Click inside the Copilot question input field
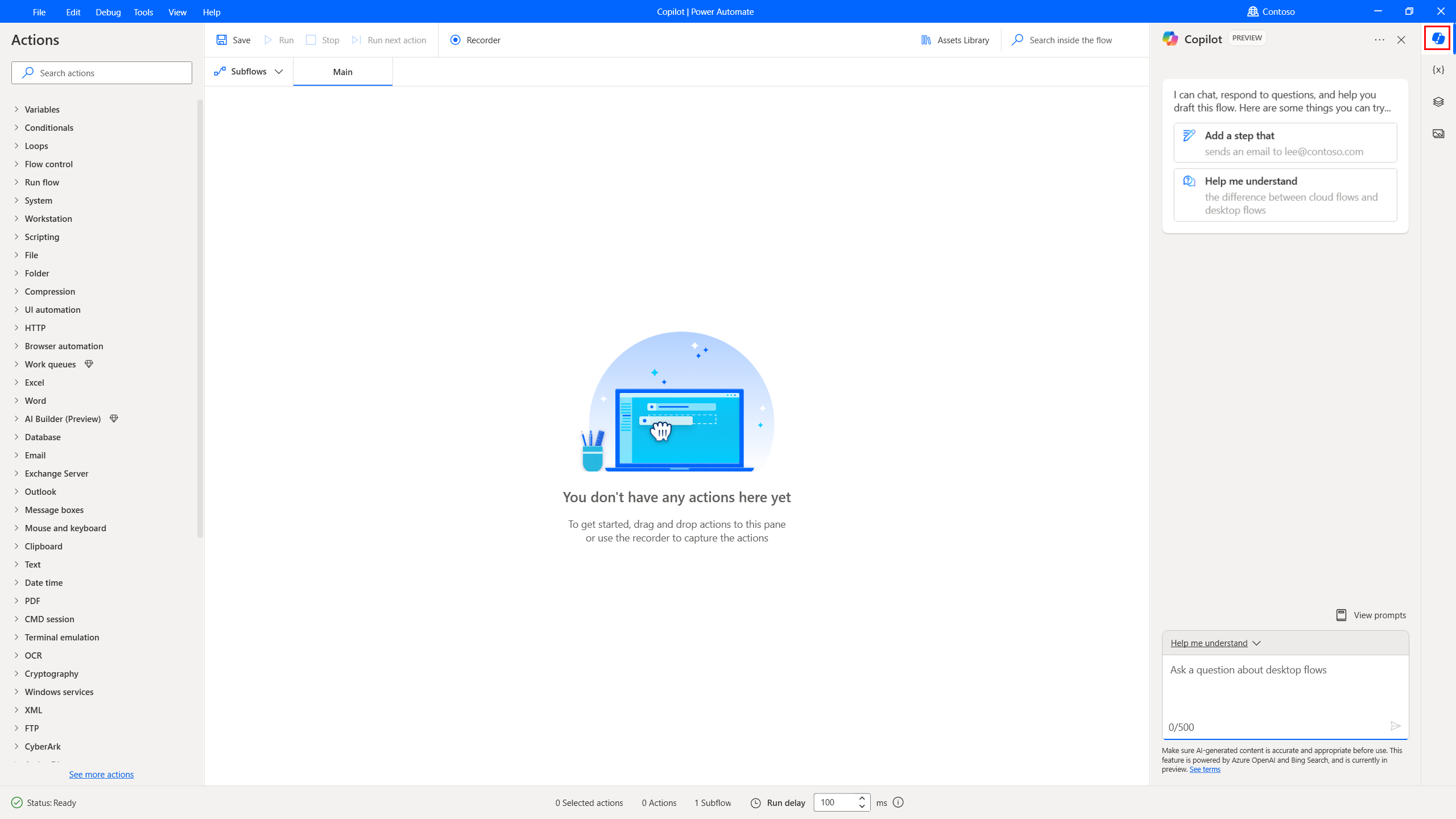 click(1285, 690)
